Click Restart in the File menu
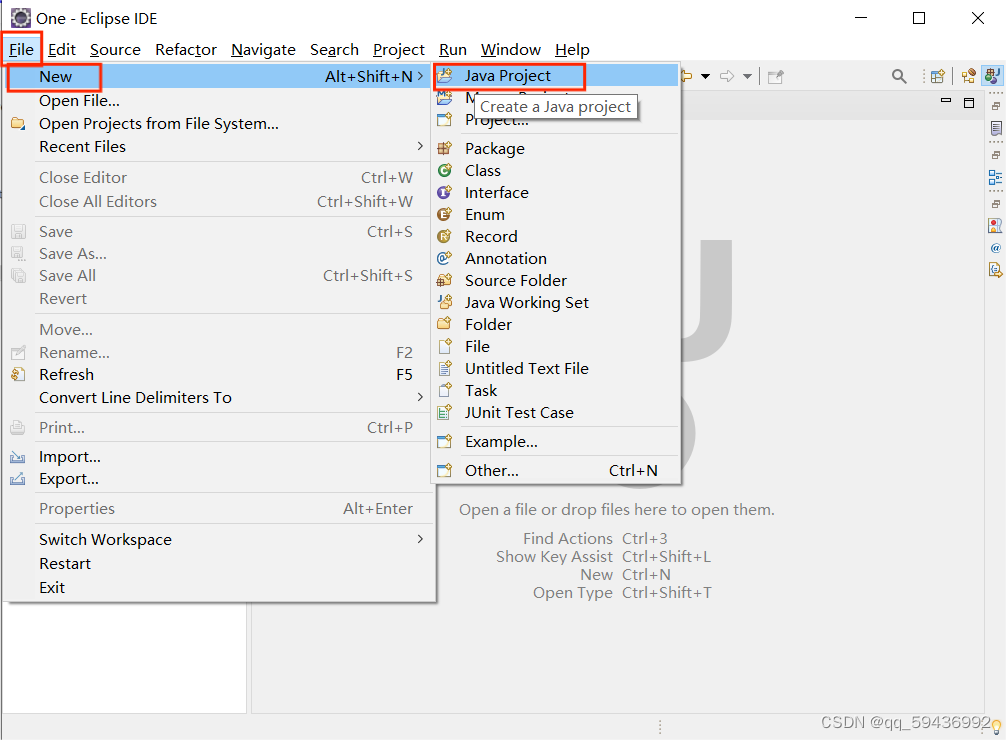 coord(217,564)
